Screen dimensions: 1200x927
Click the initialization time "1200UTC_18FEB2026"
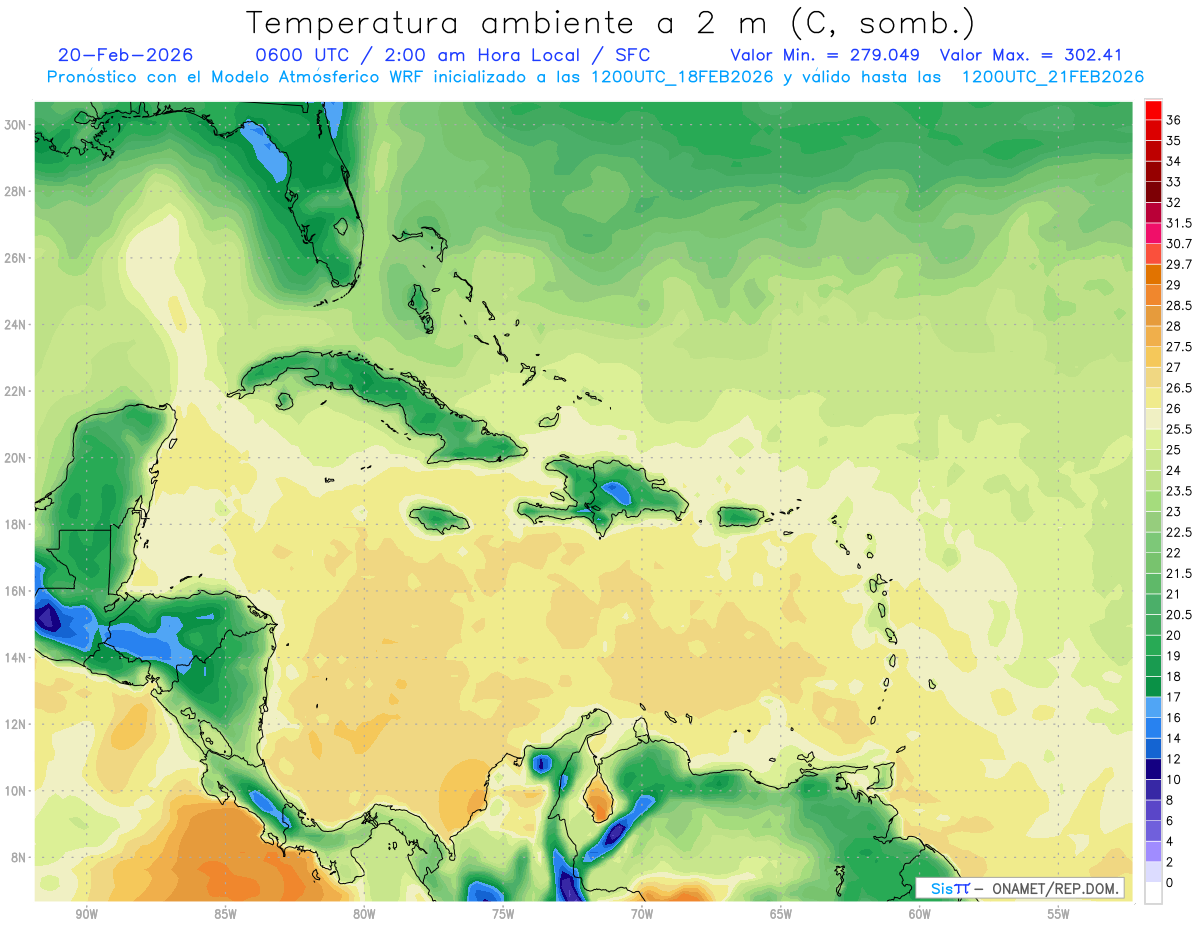pos(682,77)
